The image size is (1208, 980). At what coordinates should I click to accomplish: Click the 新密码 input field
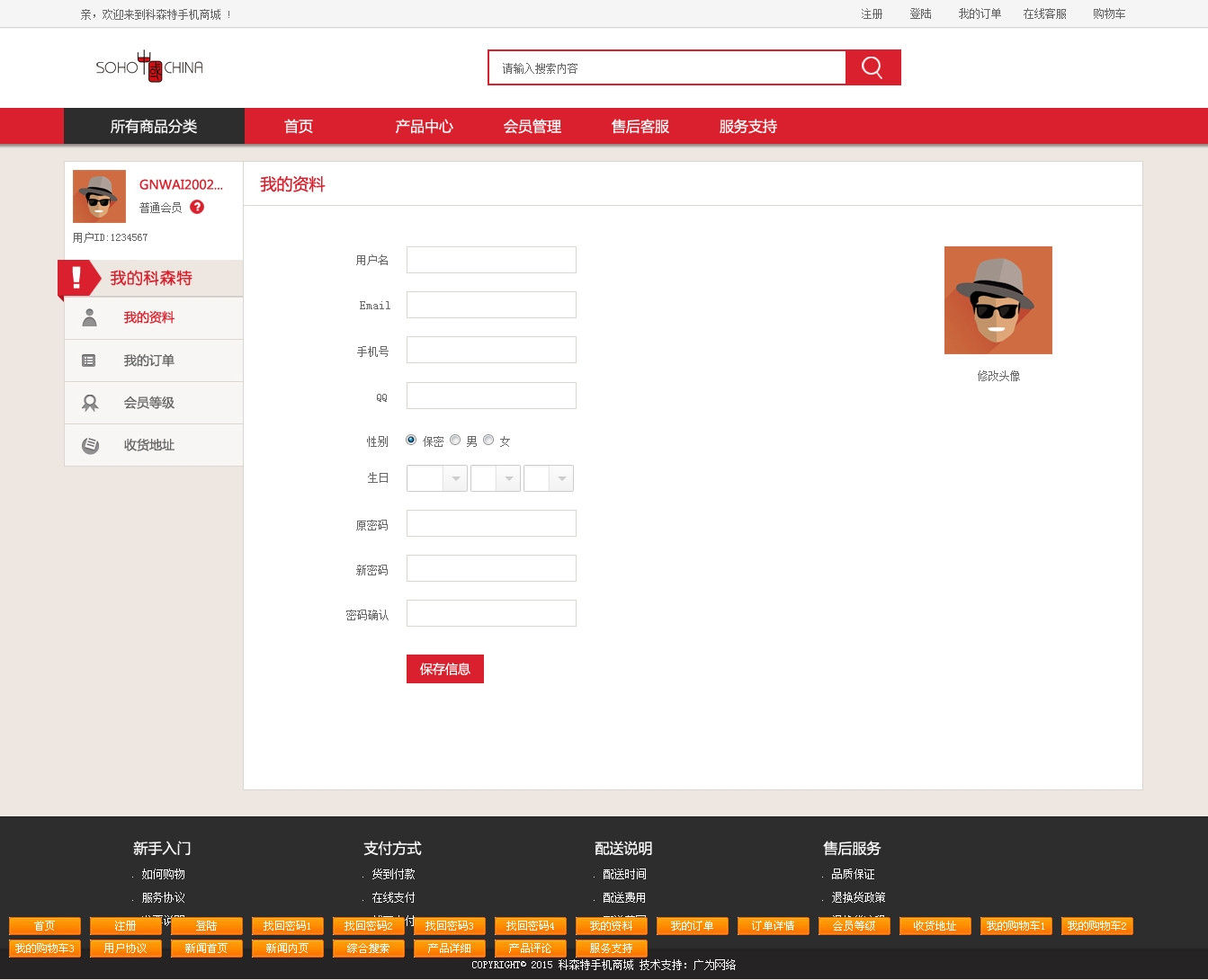tap(491, 568)
